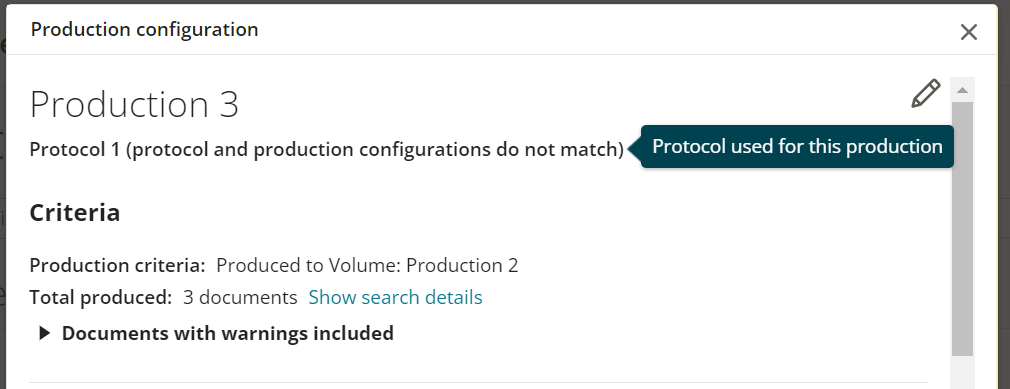This screenshot has height=389, width=1010.
Task: Click the Protocol used for this production tooltip
Action: [797, 146]
